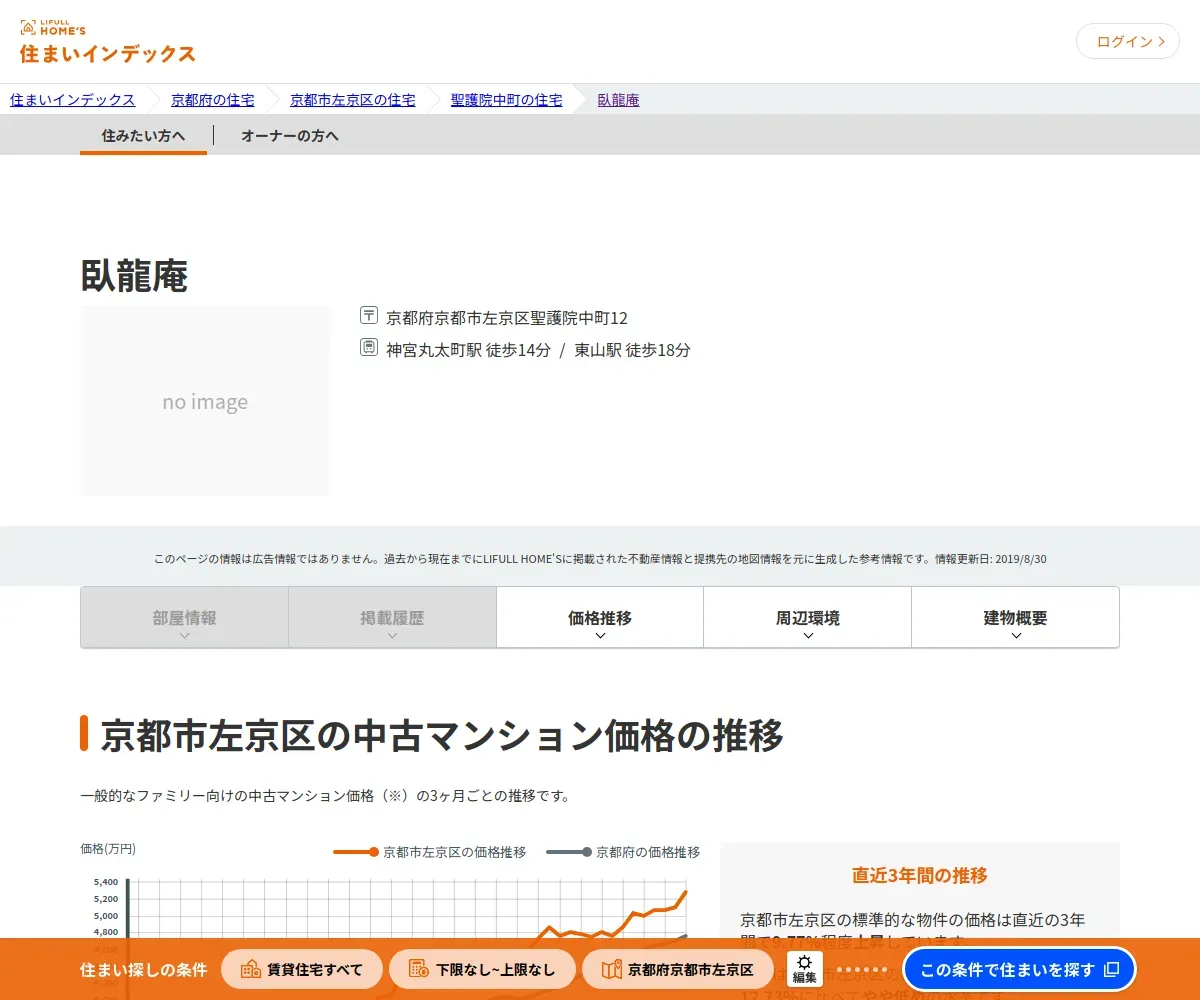
Task: Click the new-window icon on search button
Action: pos(1111,970)
